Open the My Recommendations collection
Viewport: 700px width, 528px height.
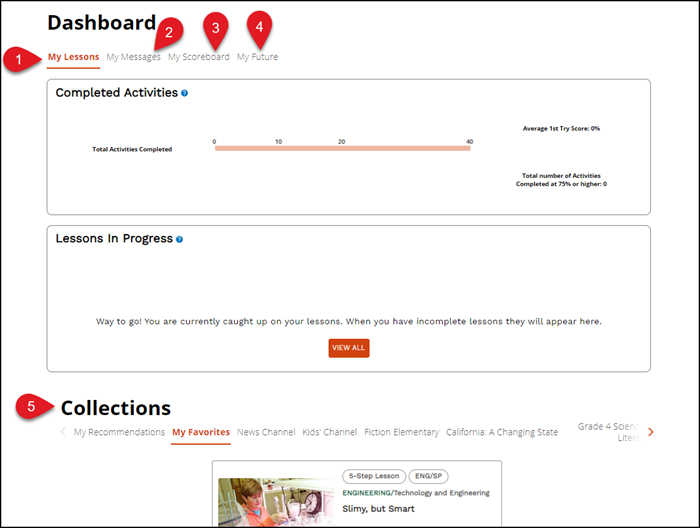[x=119, y=432]
